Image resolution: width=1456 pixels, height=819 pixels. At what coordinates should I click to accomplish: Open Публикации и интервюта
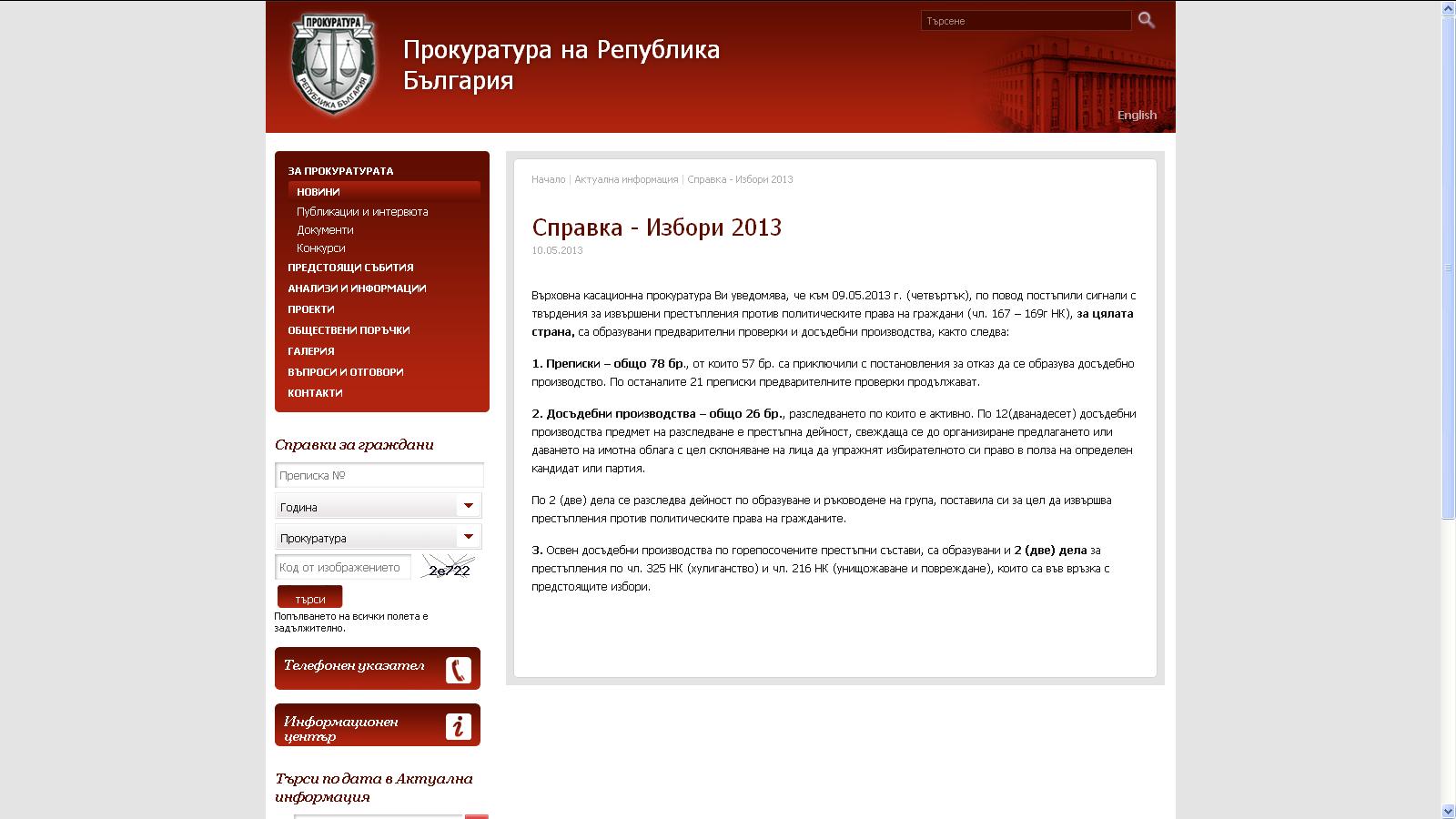362,211
